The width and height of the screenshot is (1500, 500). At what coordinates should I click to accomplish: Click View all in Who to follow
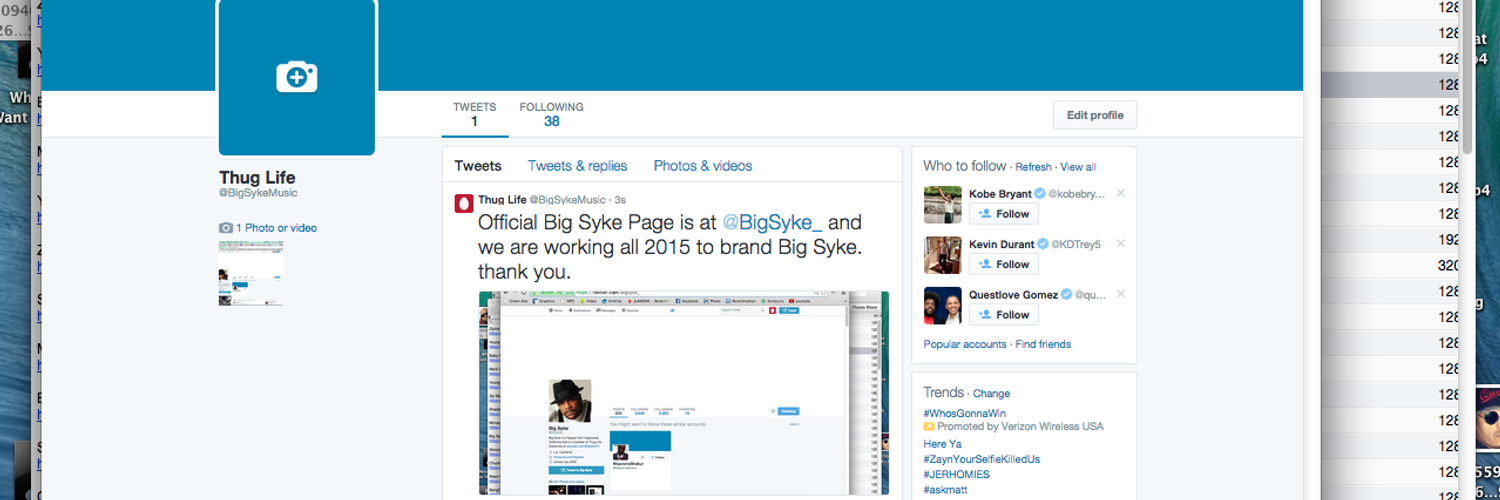(1078, 167)
